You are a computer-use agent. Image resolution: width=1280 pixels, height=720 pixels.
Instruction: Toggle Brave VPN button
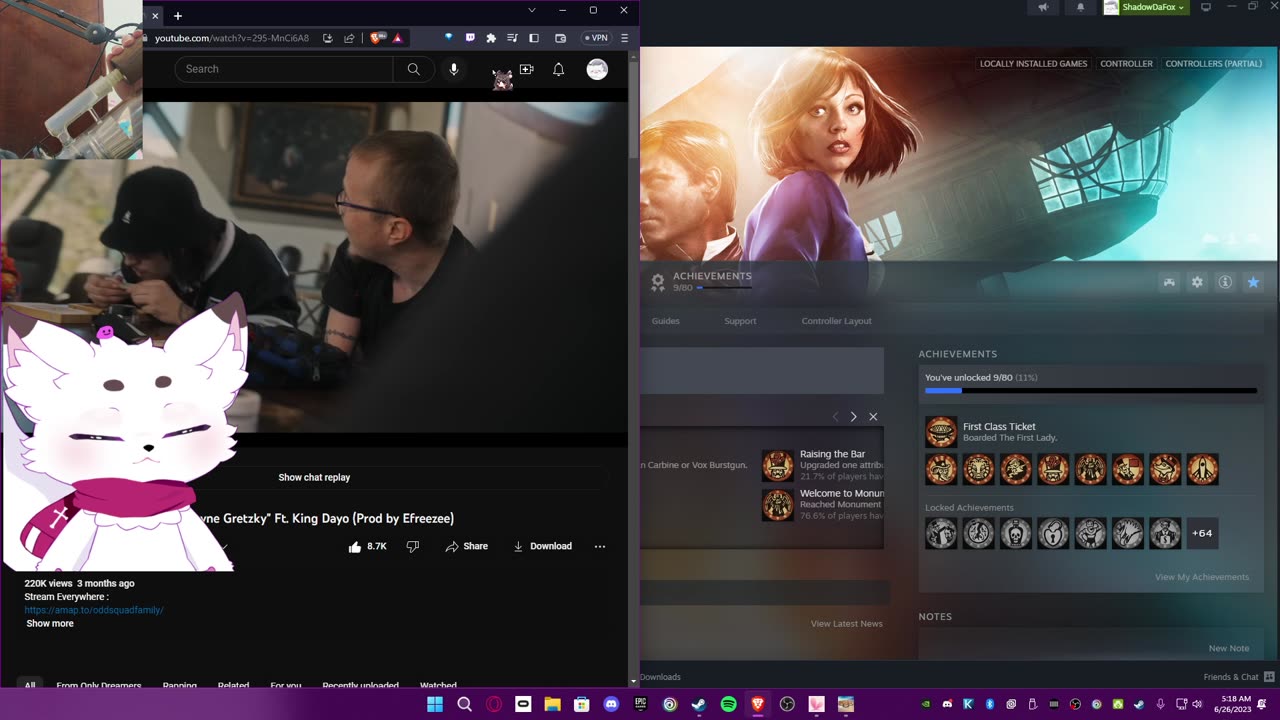click(596, 38)
